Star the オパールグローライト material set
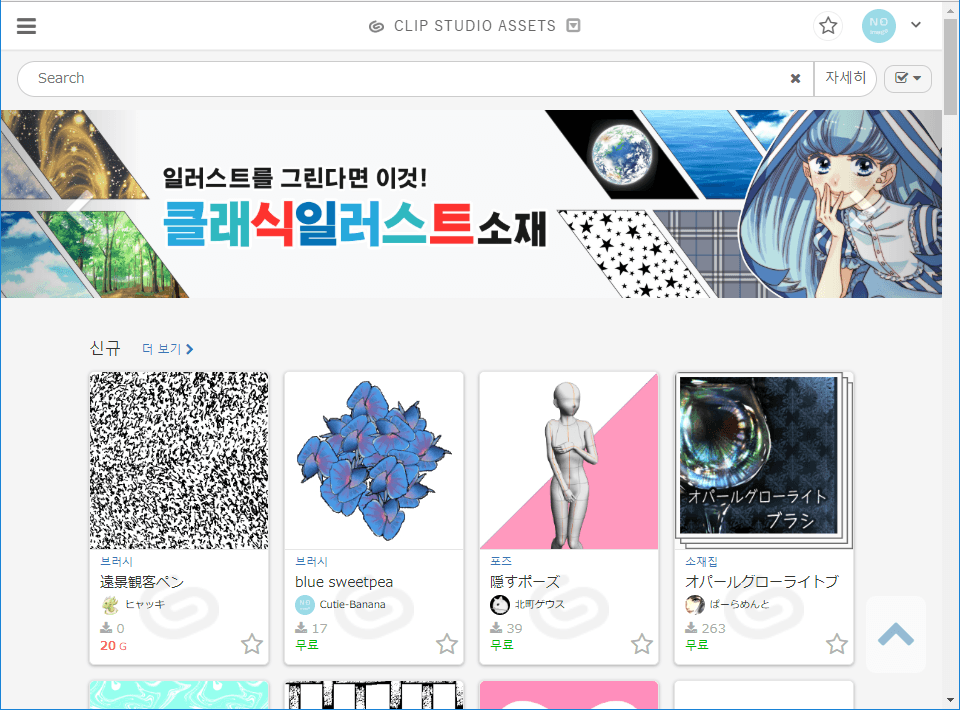This screenshot has height=710, width=960. pyautogui.click(x=836, y=645)
